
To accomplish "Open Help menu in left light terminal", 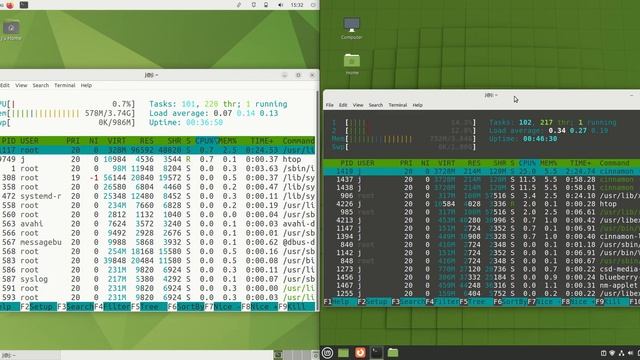I will tap(86, 85).
